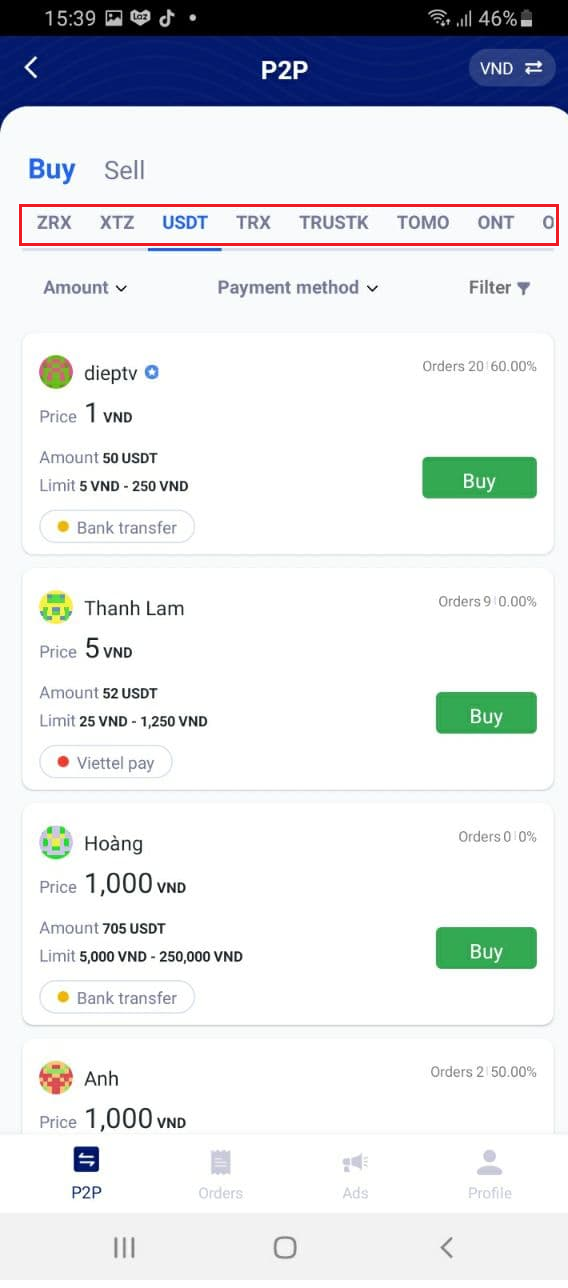The width and height of the screenshot is (568, 1288).
Task: Open the Orders icon in bottom navigation
Action: [220, 1162]
